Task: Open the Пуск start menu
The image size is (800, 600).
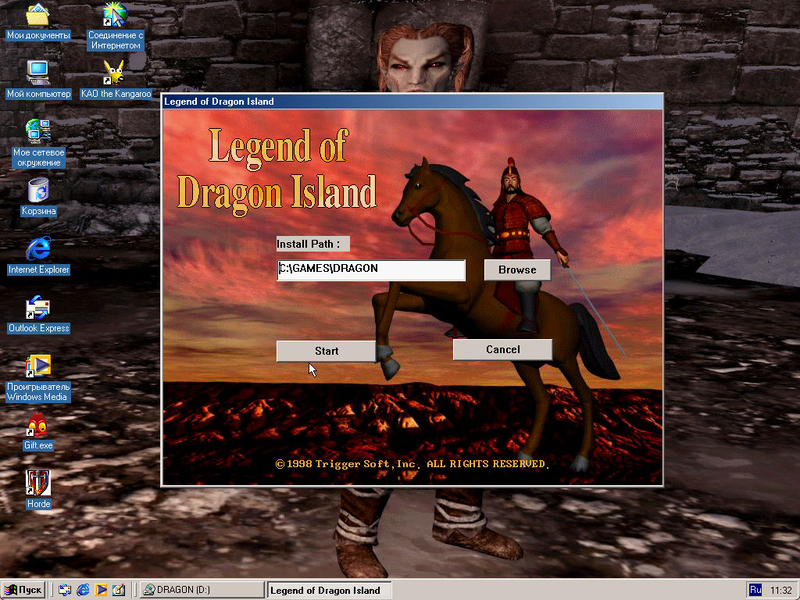Action: pyautogui.click(x=23, y=590)
